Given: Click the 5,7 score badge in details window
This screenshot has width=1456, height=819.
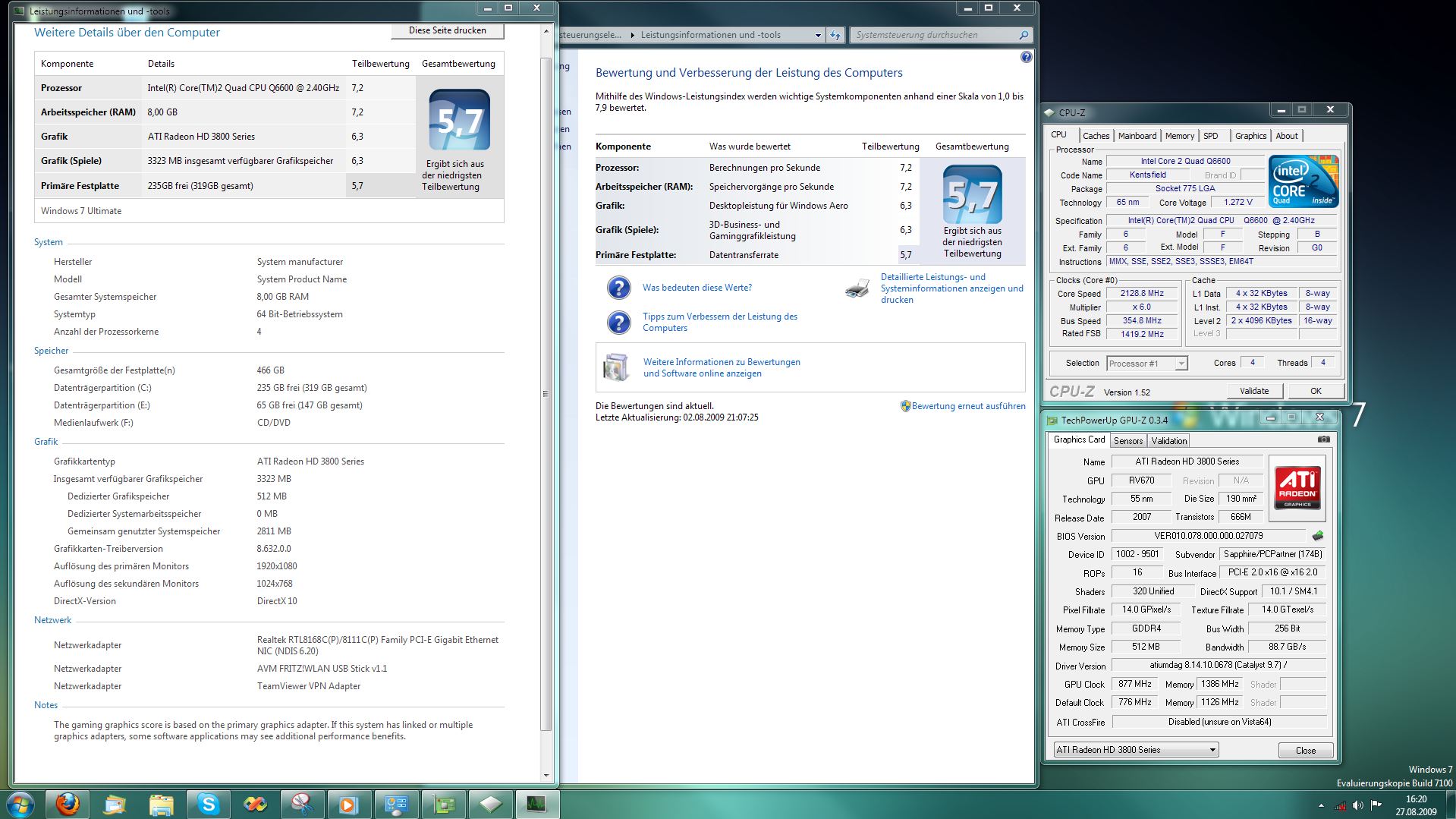Looking at the screenshot, I should coord(460,120).
